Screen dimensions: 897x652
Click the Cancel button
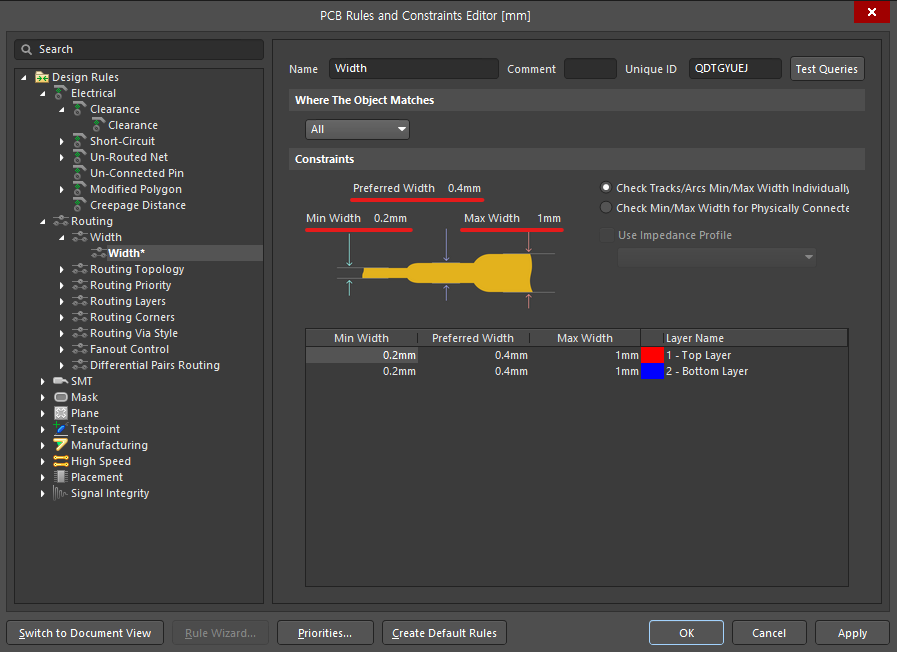tap(769, 633)
